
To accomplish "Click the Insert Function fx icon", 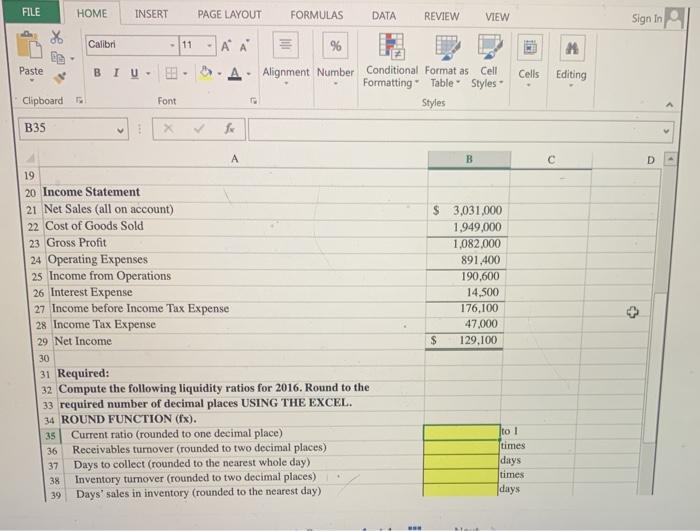I will click(229, 129).
